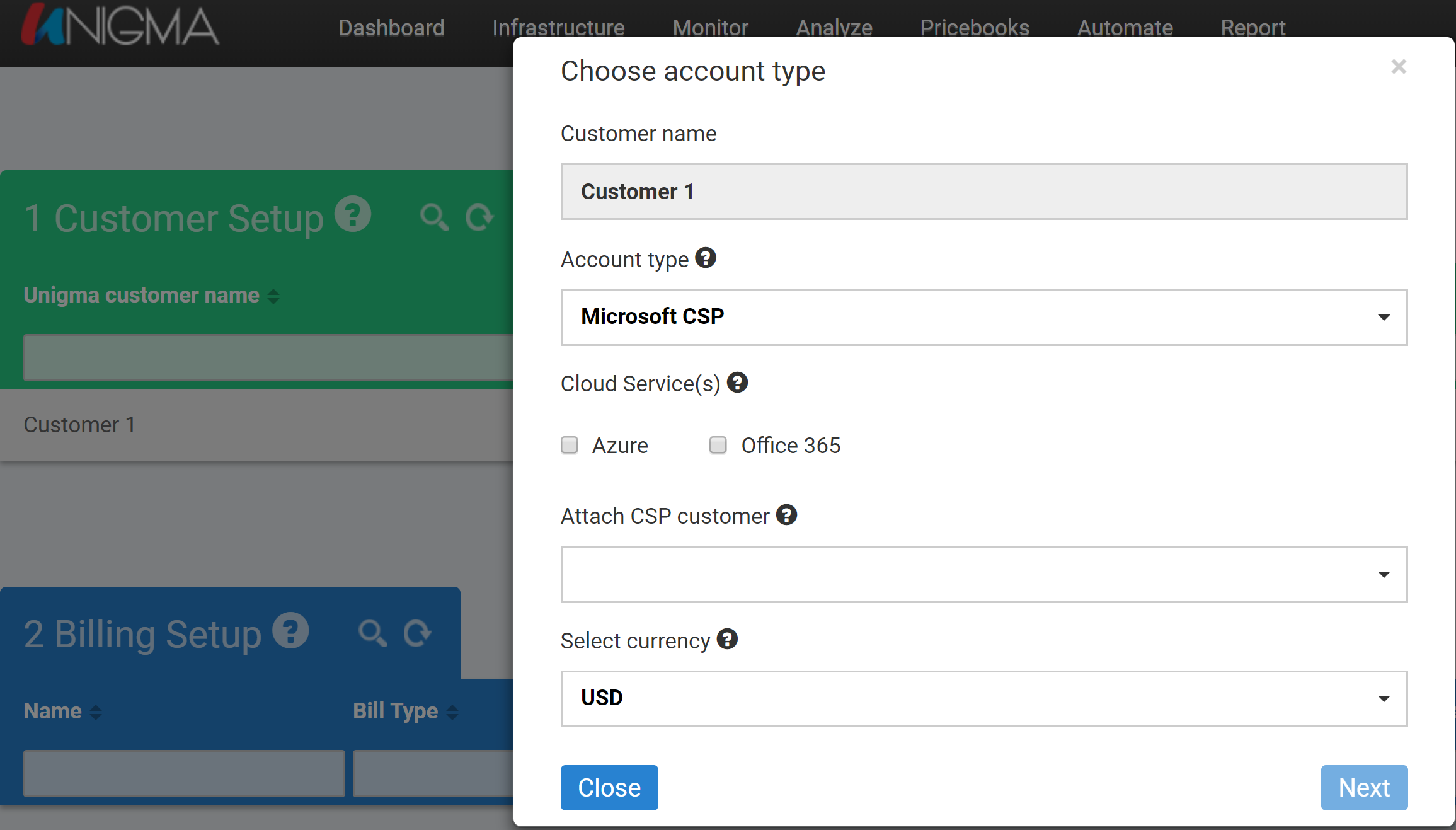The height and width of the screenshot is (830, 1456).
Task: Show Cloud Service(s) help tooltip
Action: [x=737, y=383]
